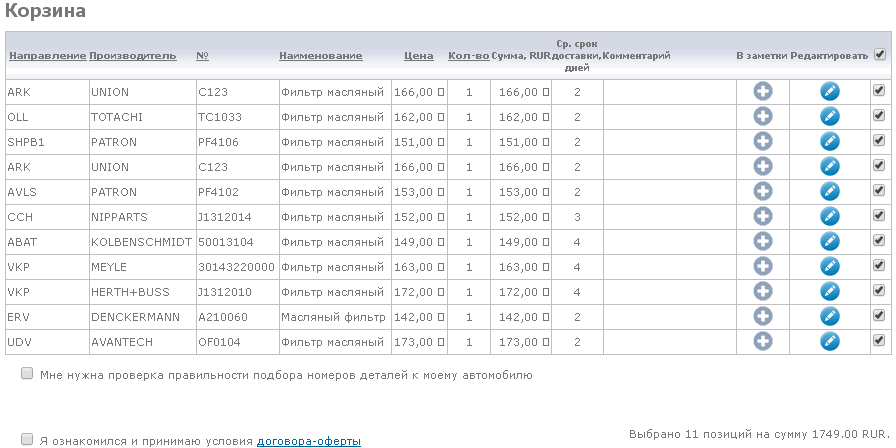This screenshot has width=896, height=448.
Task: Sort by Наименование column header
Action: (x=320, y=56)
